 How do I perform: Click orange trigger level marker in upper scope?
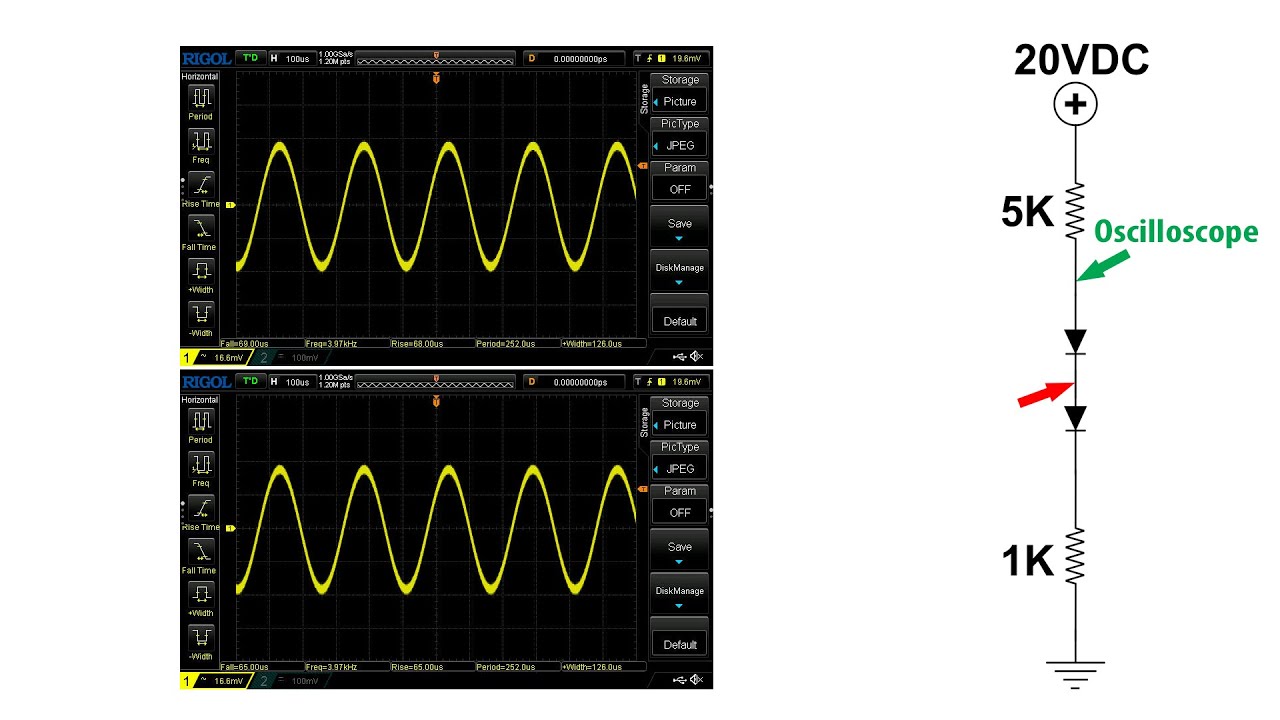pos(643,166)
